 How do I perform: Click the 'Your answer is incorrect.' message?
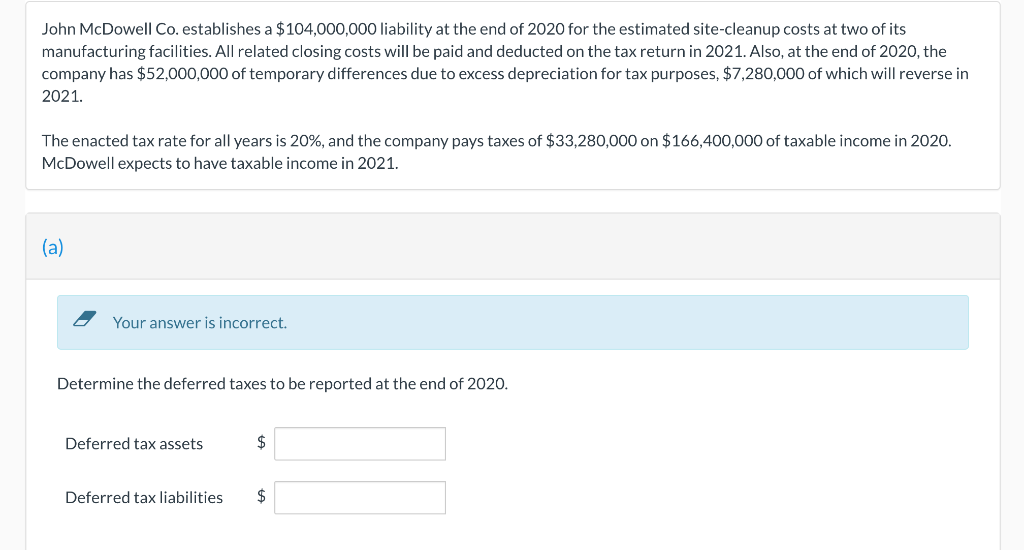(x=200, y=323)
